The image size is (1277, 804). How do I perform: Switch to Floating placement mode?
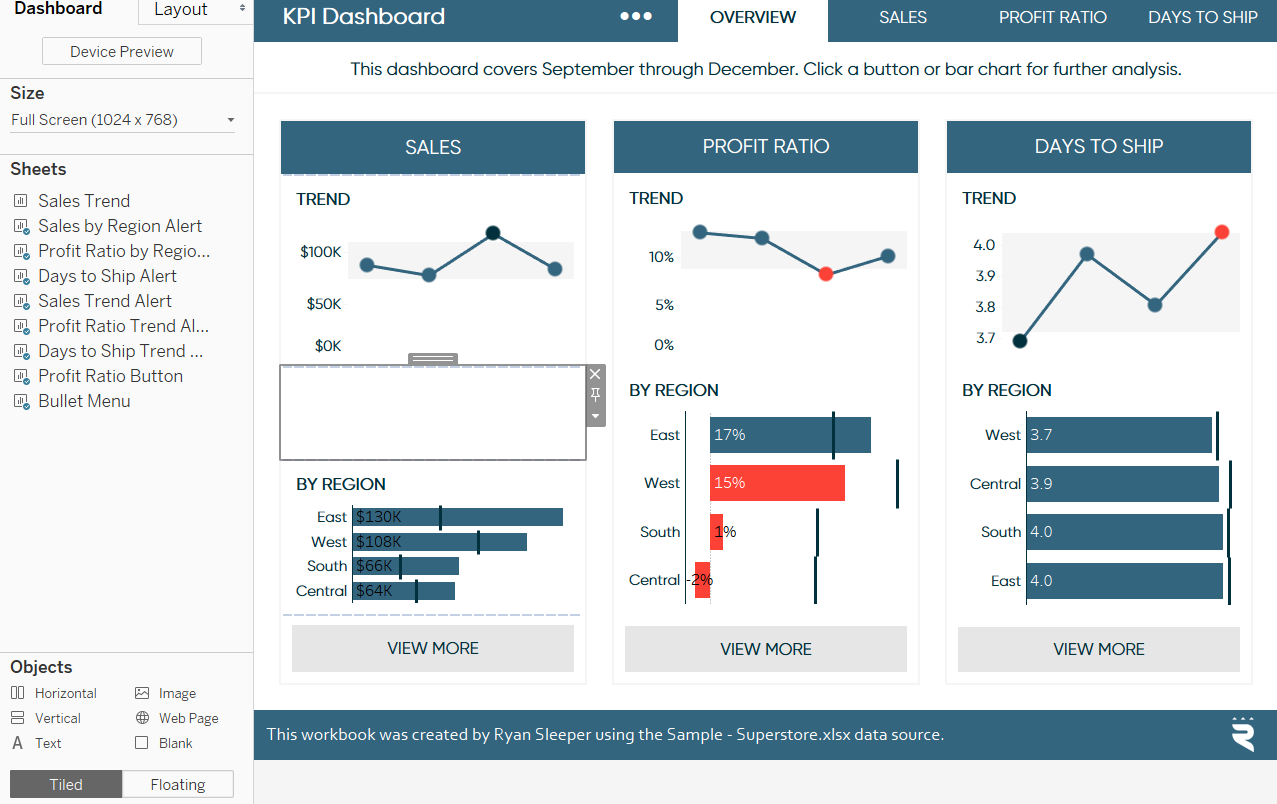(178, 784)
